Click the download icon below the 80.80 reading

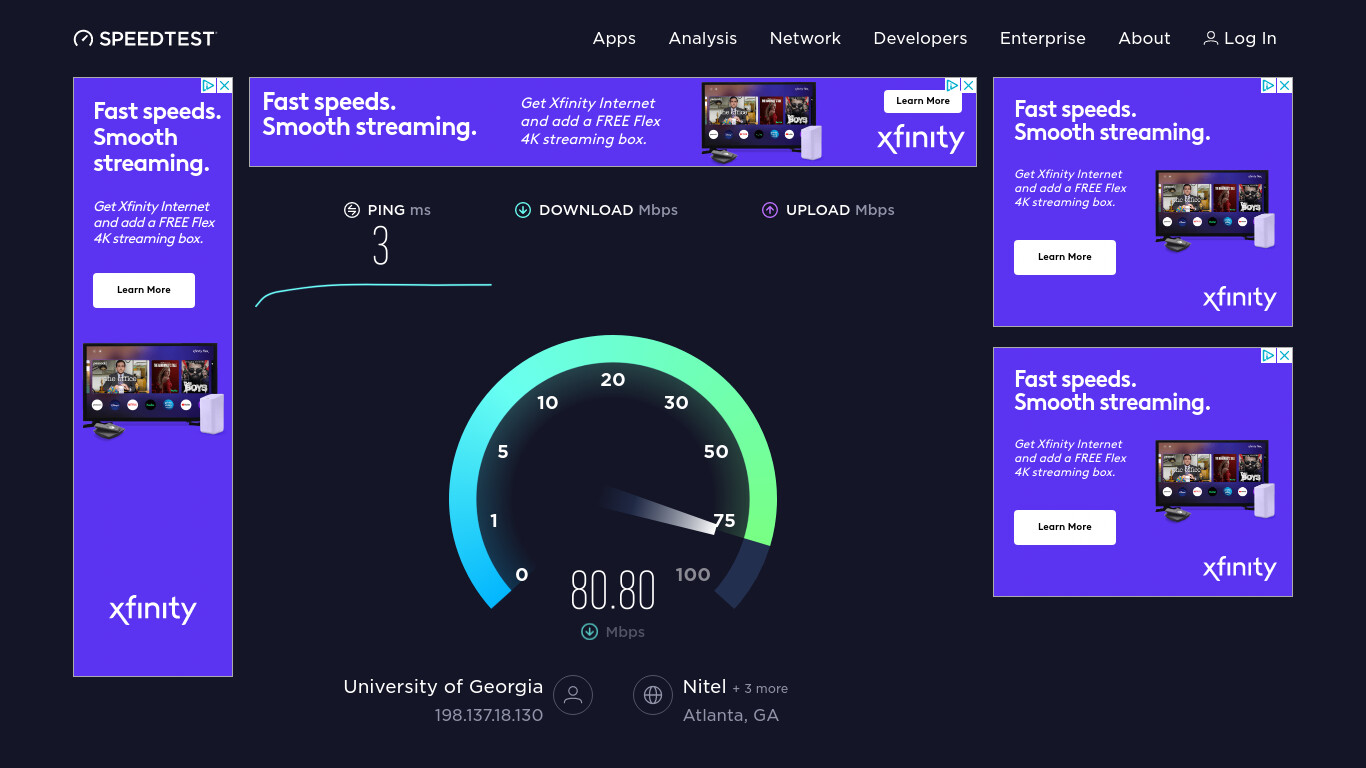click(x=589, y=632)
